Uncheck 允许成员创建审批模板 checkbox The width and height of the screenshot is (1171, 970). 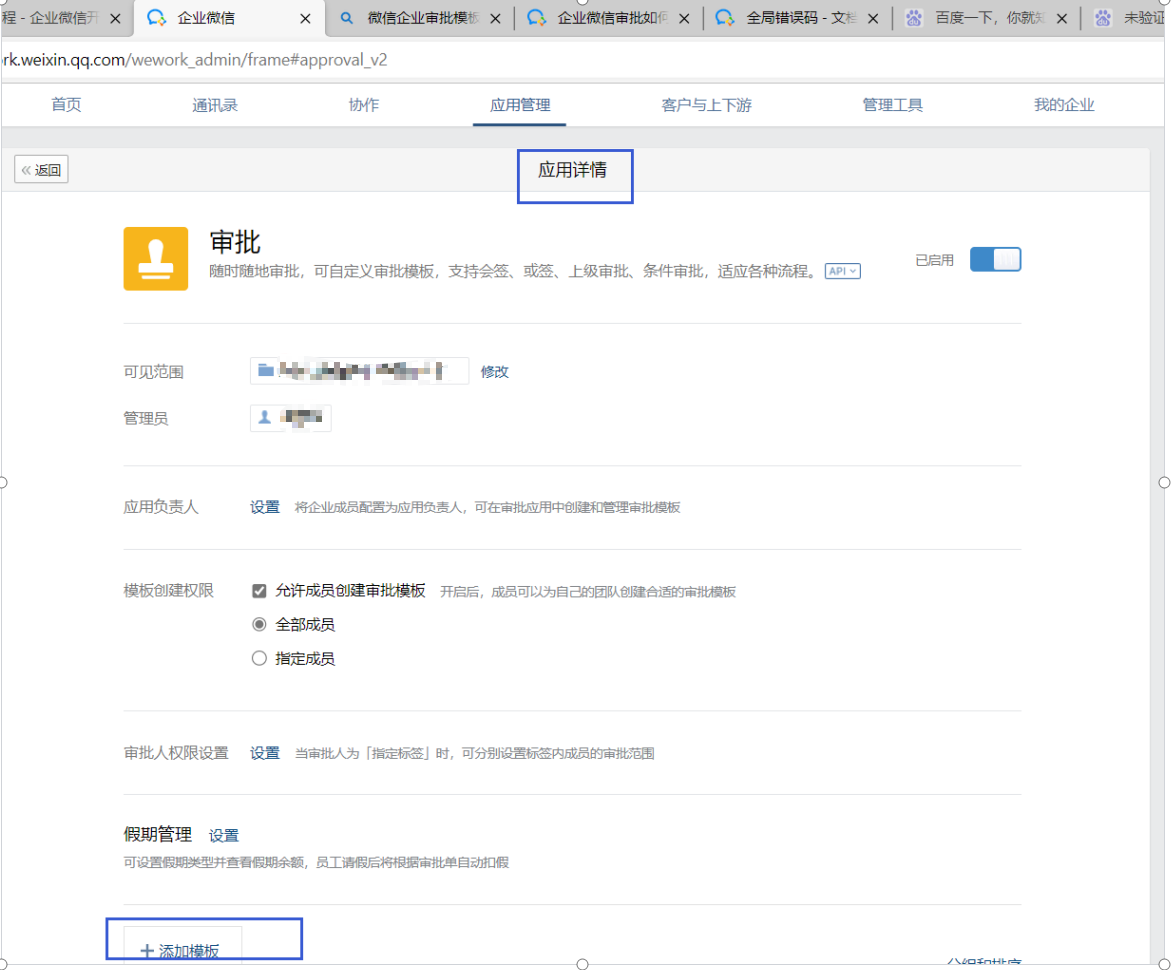point(259,591)
